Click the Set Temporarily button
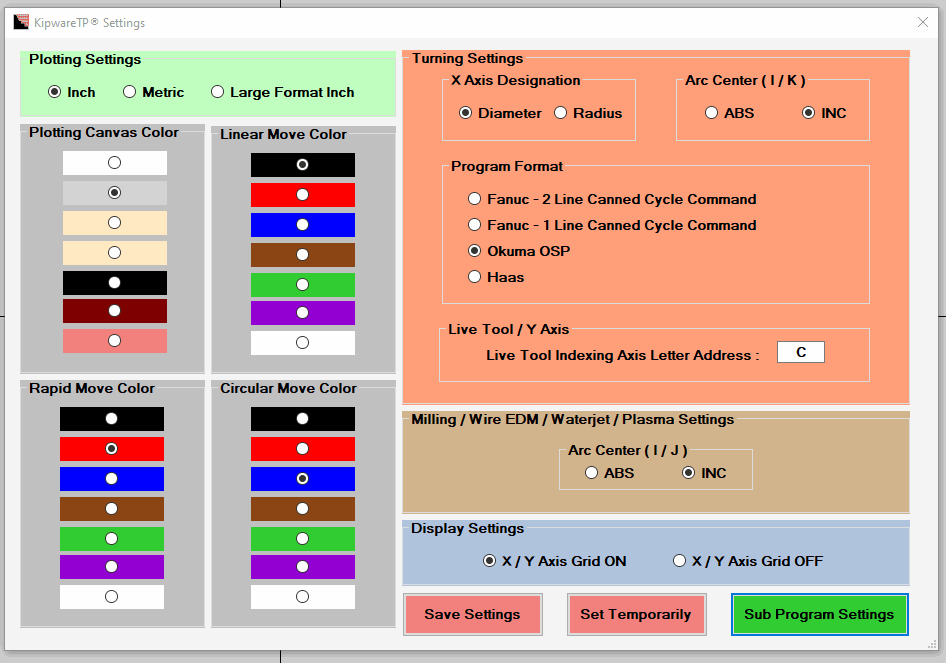 [636, 614]
